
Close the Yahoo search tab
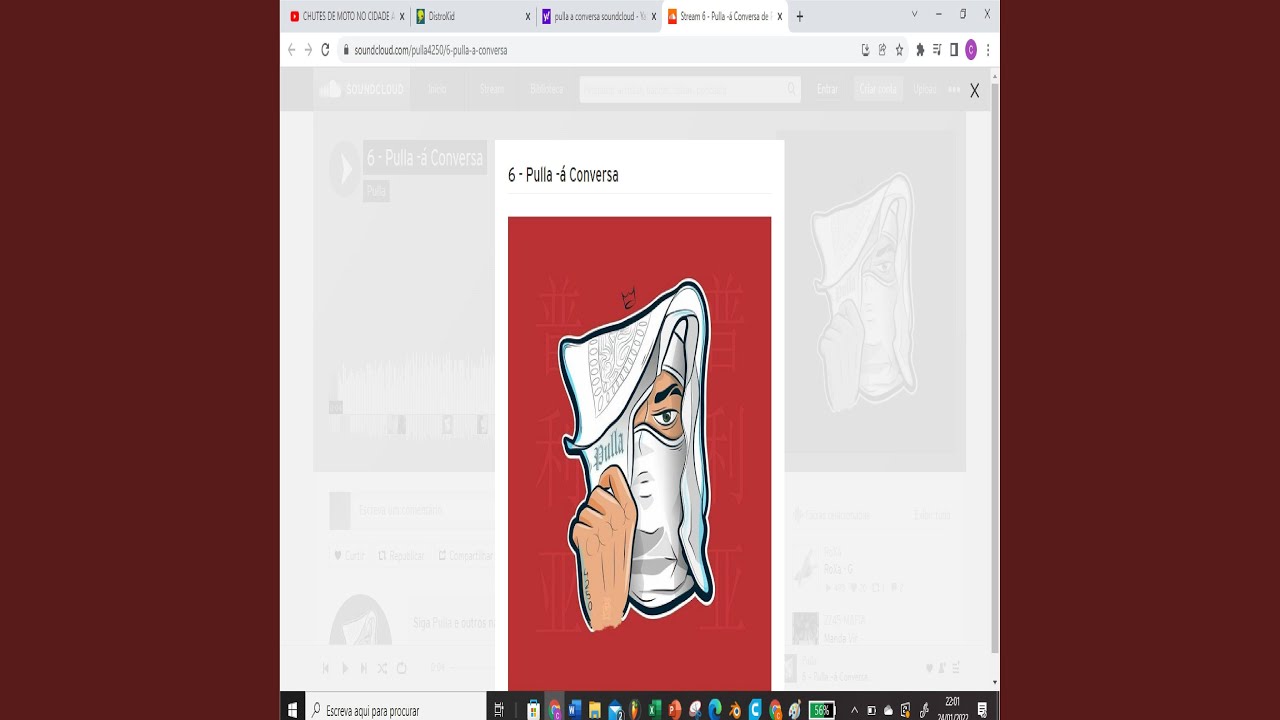pyautogui.click(x=654, y=16)
